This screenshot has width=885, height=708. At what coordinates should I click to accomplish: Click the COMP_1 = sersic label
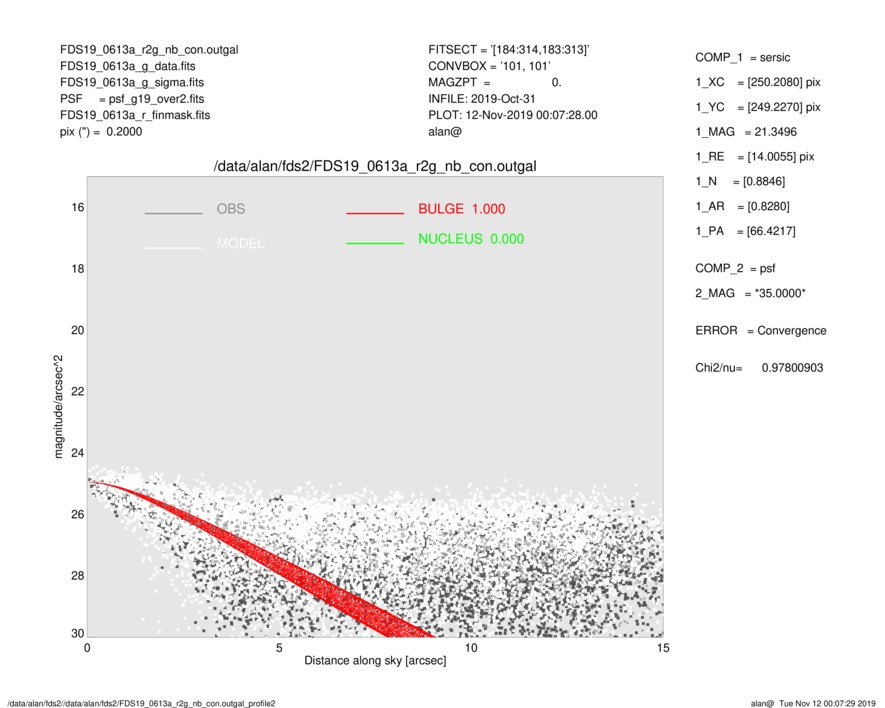click(x=743, y=58)
